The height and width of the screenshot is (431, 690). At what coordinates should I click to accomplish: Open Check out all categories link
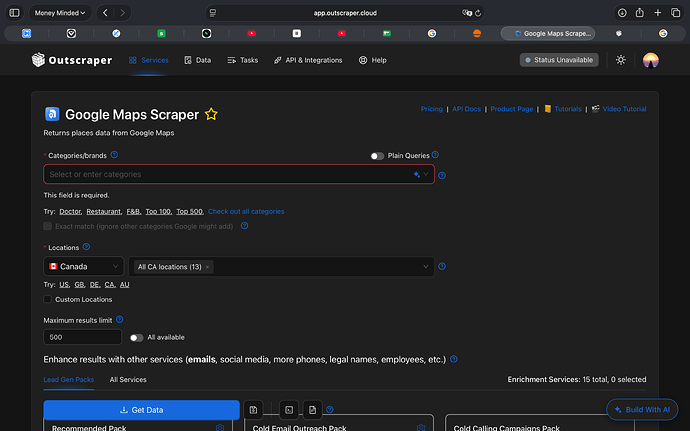click(246, 211)
